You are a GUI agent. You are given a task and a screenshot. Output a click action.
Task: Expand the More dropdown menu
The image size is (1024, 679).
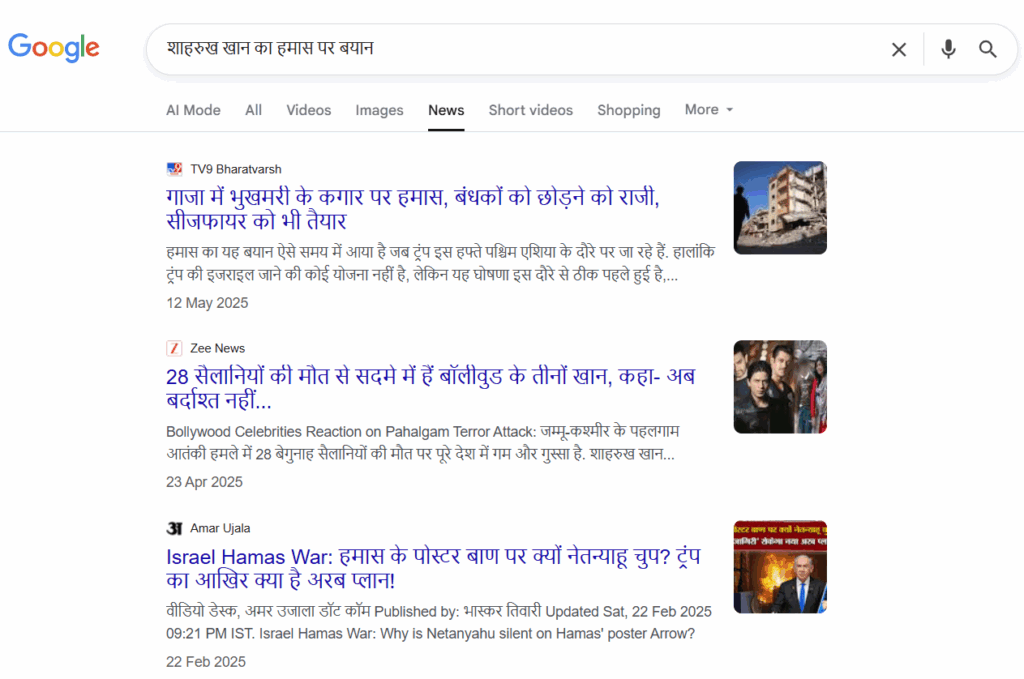(709, 110)
